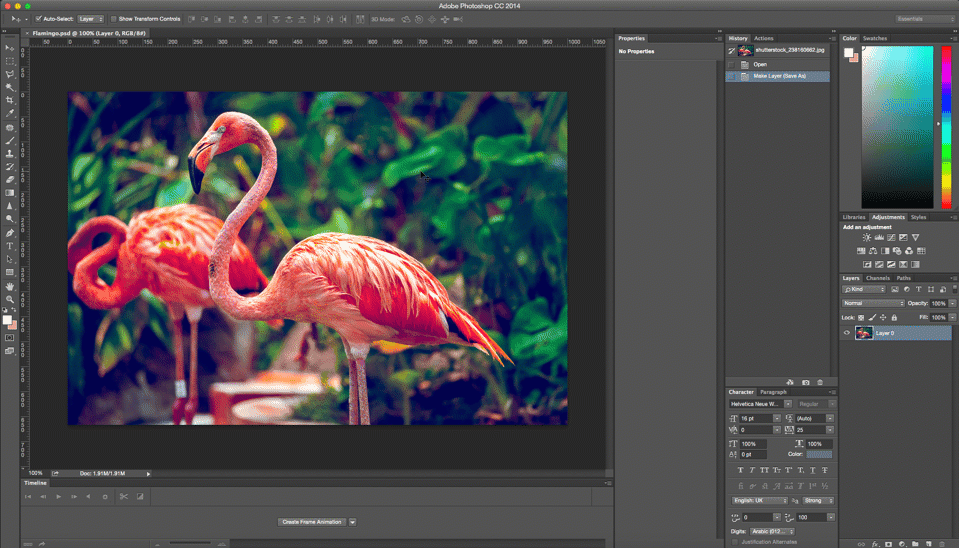Screen dimensions: 959x548
Task: Delete current state in History panel
Action: tap(820, 382)
